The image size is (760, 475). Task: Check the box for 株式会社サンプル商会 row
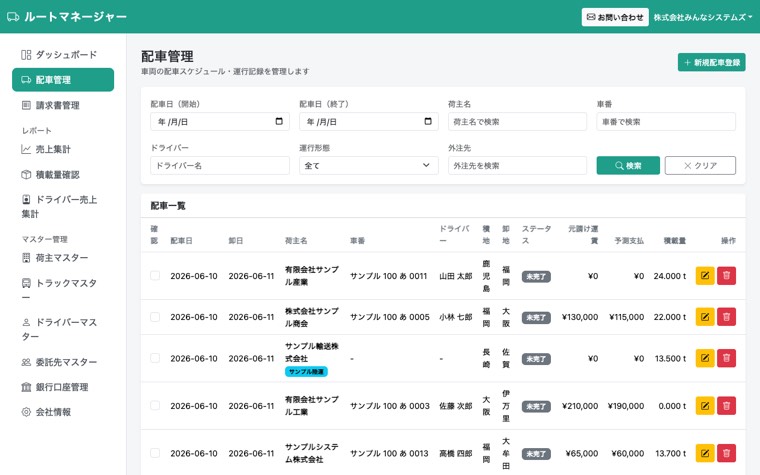(x=155, y=317)
